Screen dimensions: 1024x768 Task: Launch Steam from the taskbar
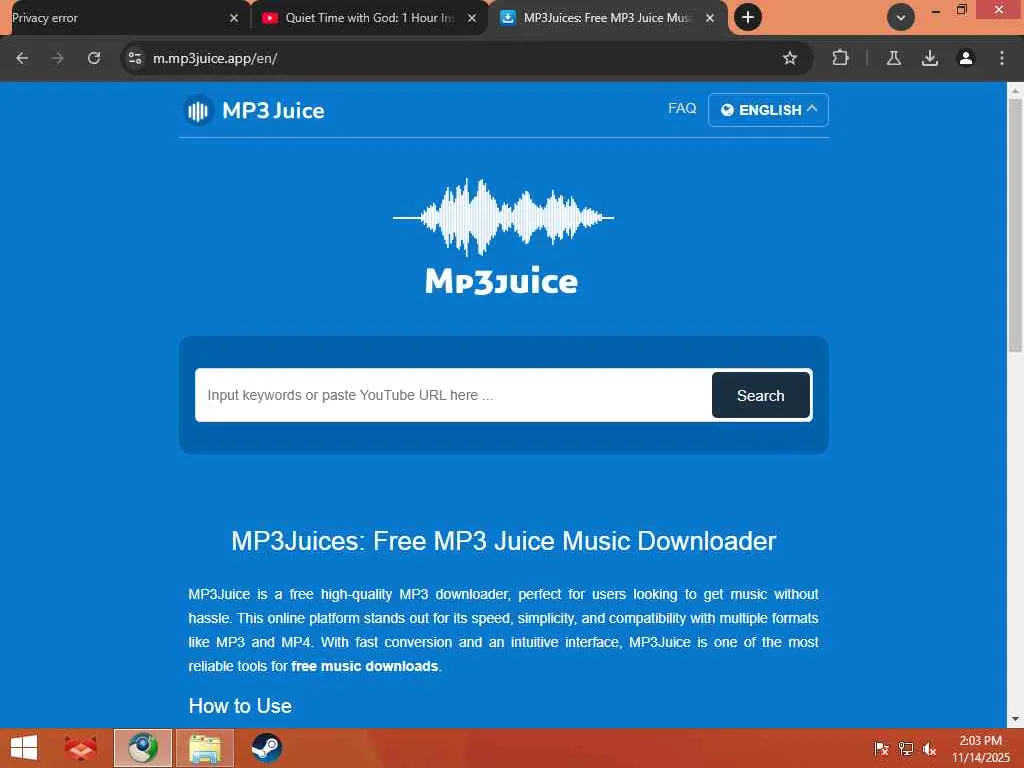(x=266, y=748)
